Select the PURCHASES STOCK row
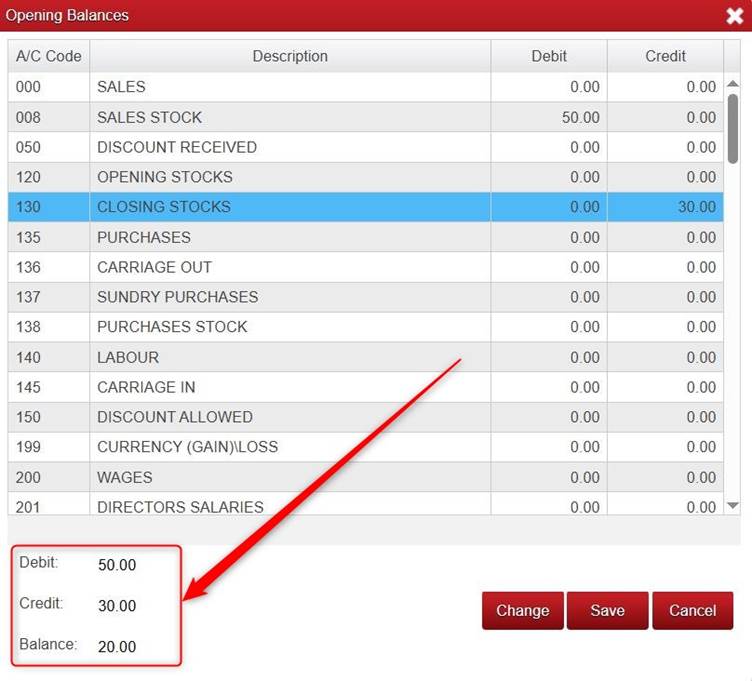 click(x=365, y=327)
